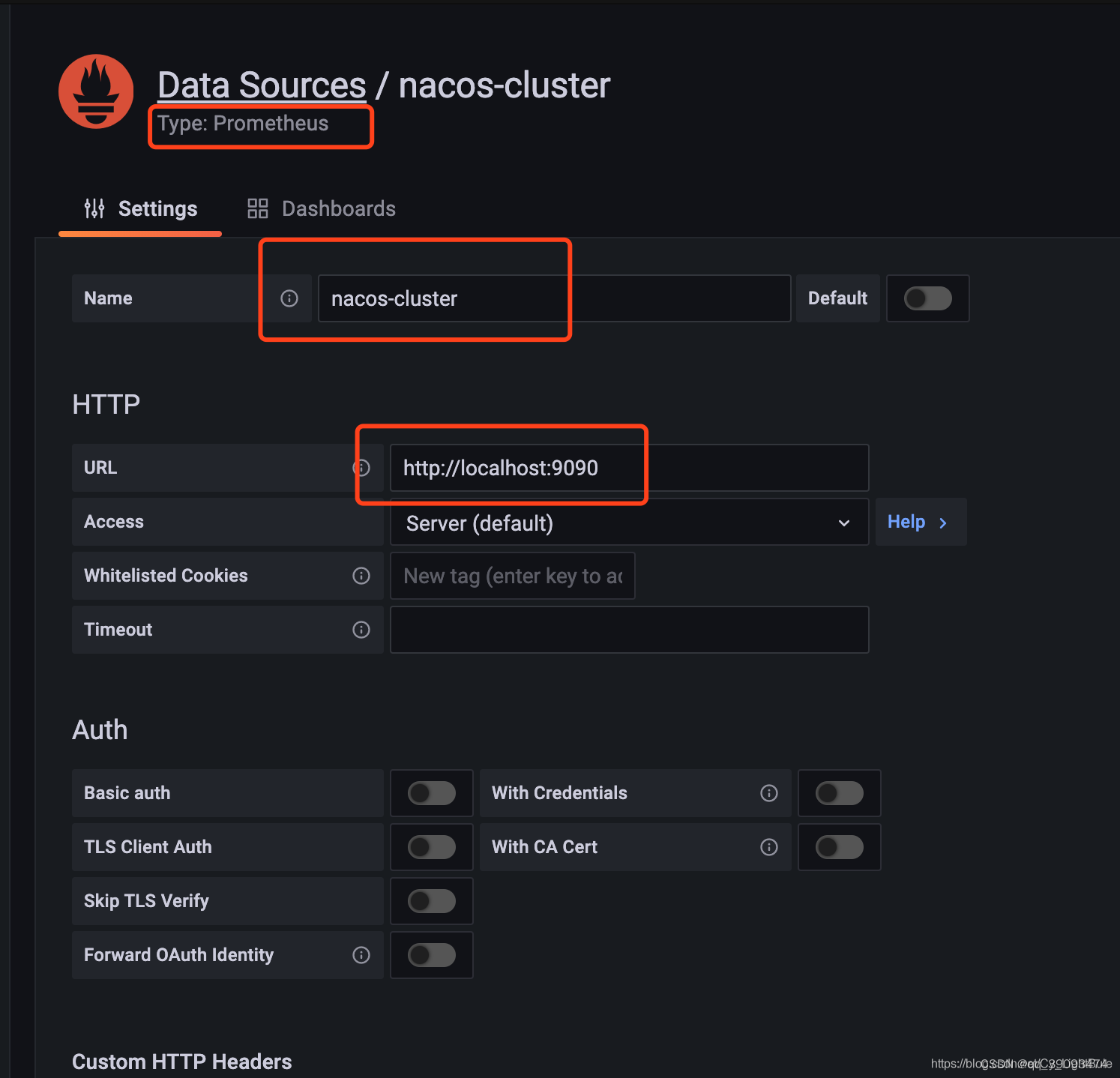Click the With CA Cert info icon
This screenshot has width=1120, height=1078.
click(x=768, y=847)
